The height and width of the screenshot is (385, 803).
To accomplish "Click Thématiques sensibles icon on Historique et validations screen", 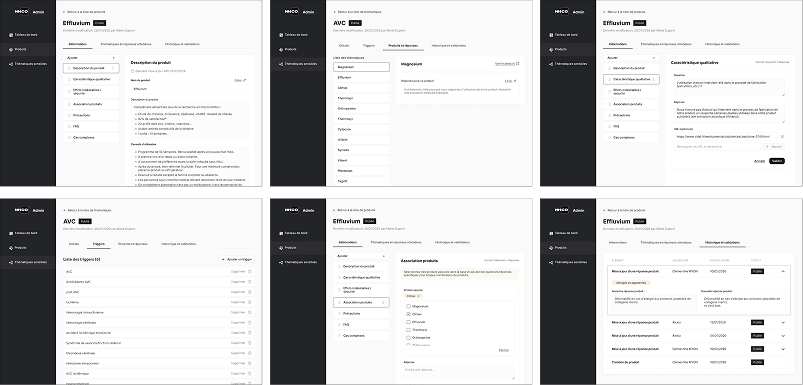I will pyautogui.click(x=551, y=262).
